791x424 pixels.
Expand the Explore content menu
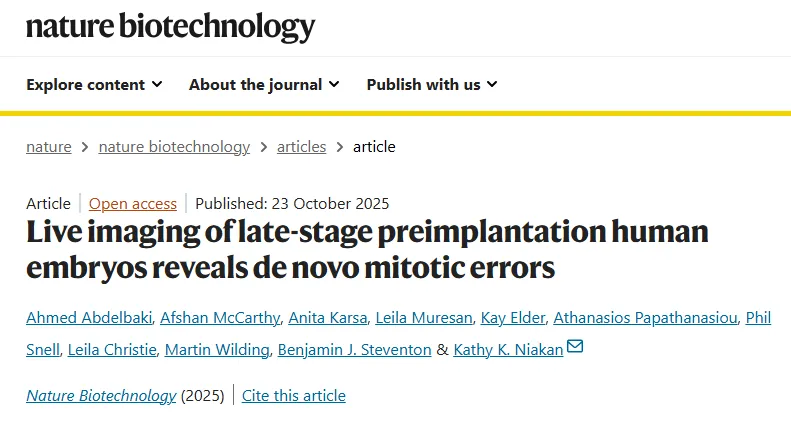pos(94,84)
